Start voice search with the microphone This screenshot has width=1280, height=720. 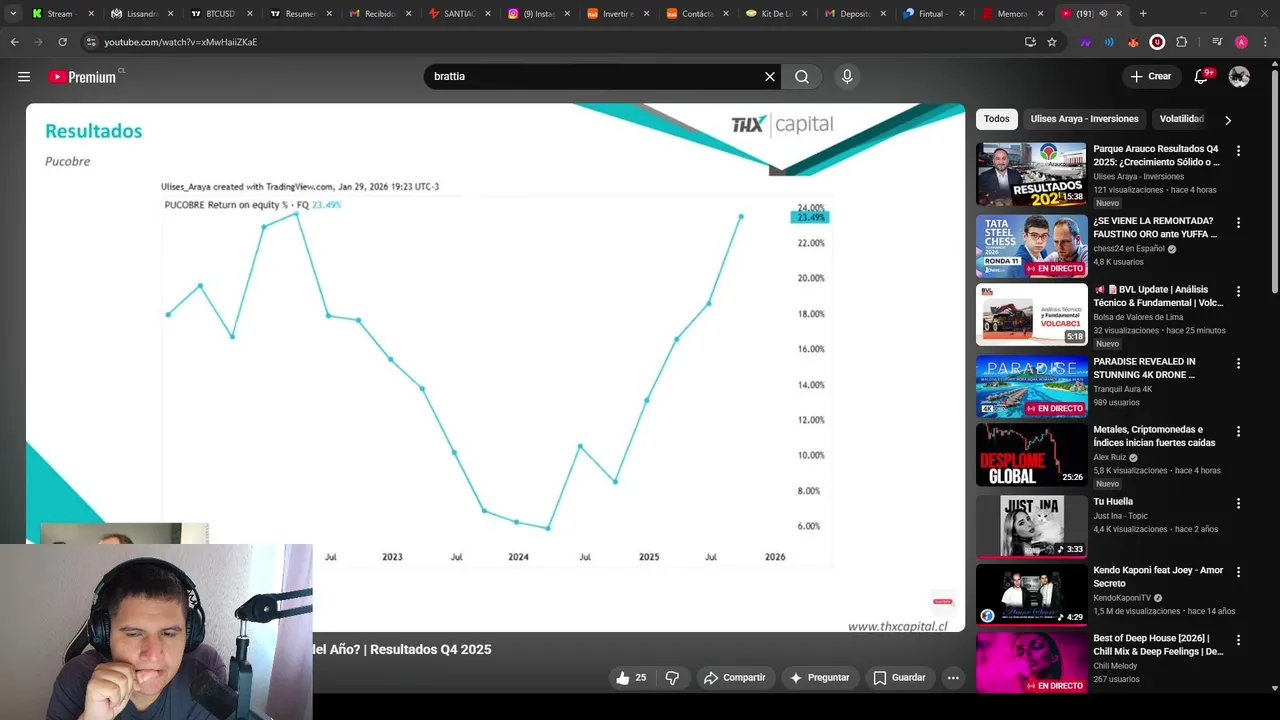click(x=847, y=77)
